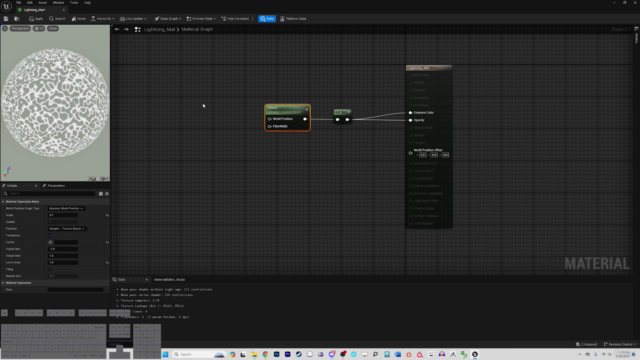Viewport: 640px width, 360px height.
Task: Open viewport options menu icon
Action: tap(4, 29)
